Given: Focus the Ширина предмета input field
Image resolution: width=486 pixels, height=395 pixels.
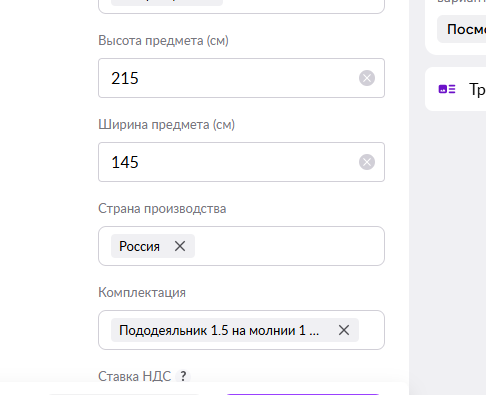Looking at the screenshot, I should tap(241, 162).
